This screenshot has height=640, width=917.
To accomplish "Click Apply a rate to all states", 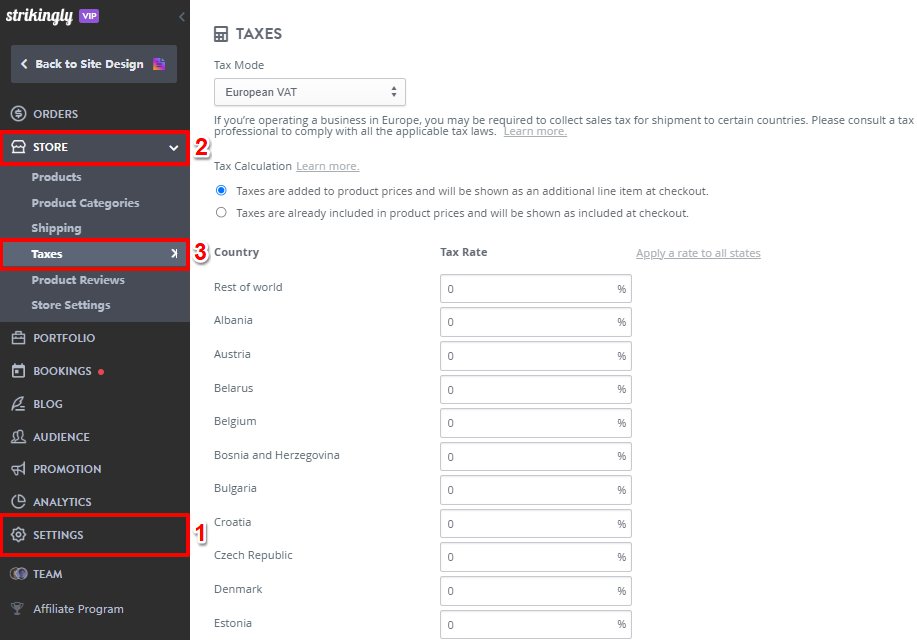I will click(x=698, y=253).
